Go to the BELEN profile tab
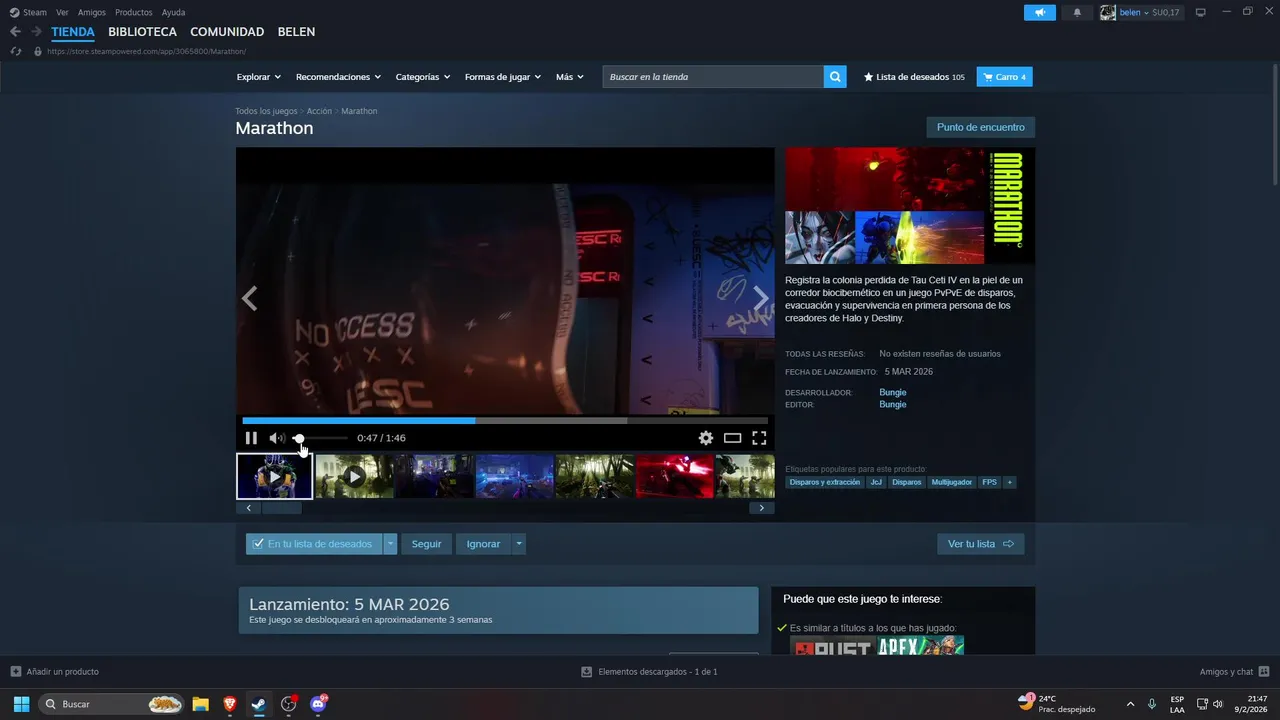This screenshot has height=720, width=1280. (x=296, y=32)
